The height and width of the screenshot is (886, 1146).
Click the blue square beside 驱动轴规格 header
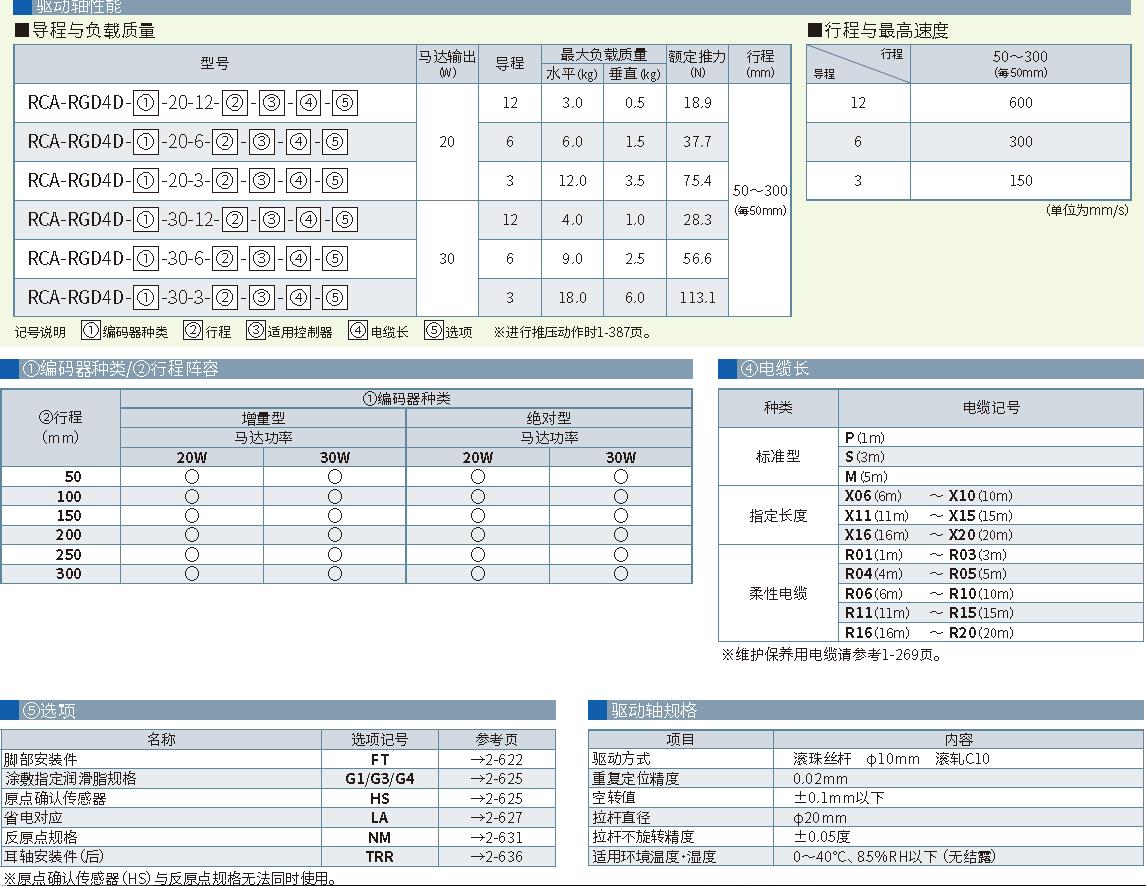click(x=597, y=711)
